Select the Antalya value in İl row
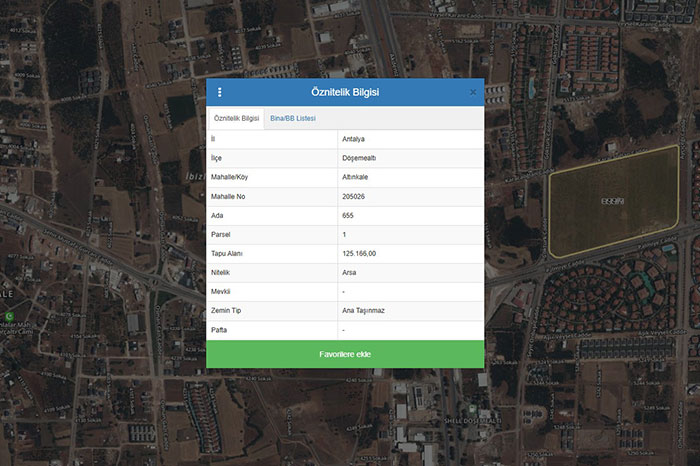700x466 pixels. click(354, 139)
